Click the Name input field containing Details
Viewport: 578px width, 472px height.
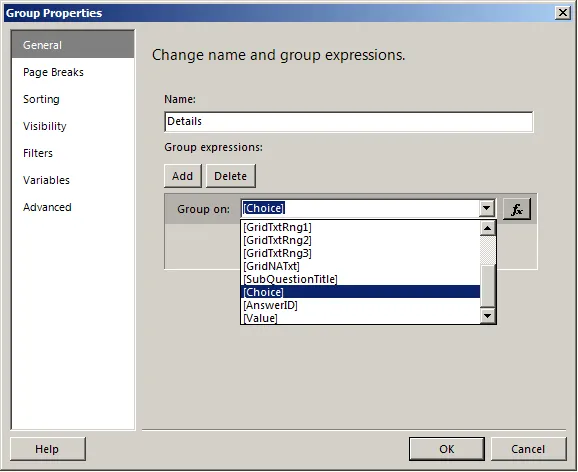[348, 122]
